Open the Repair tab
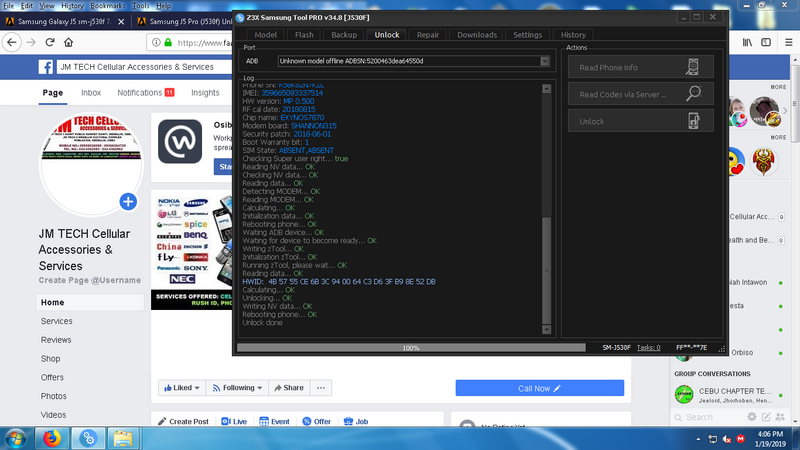The width and height of the screenshot is (800, 450). point(428,35)
